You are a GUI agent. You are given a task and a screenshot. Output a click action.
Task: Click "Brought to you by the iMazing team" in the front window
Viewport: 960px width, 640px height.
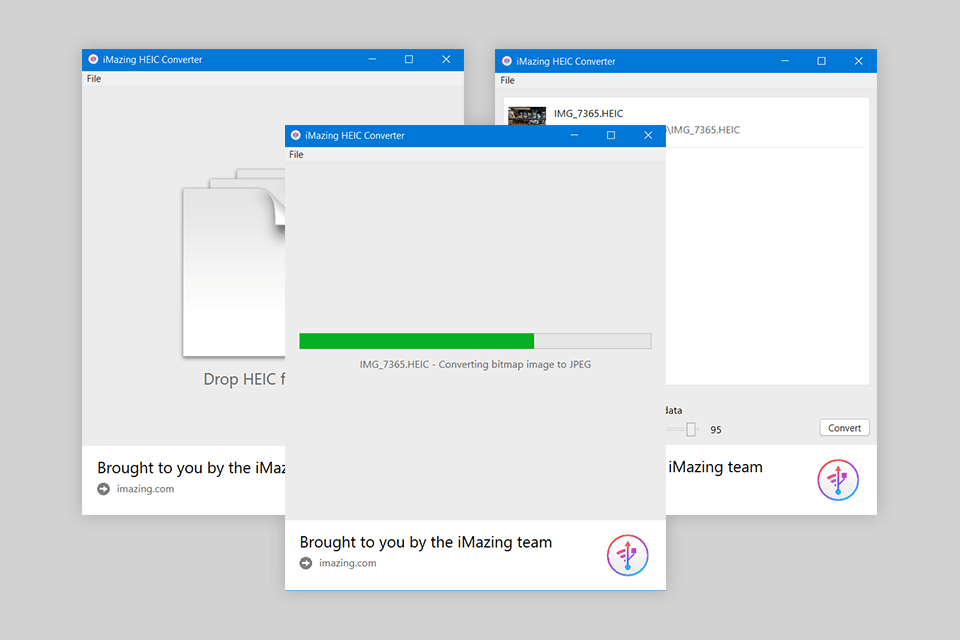coord(426,543)
